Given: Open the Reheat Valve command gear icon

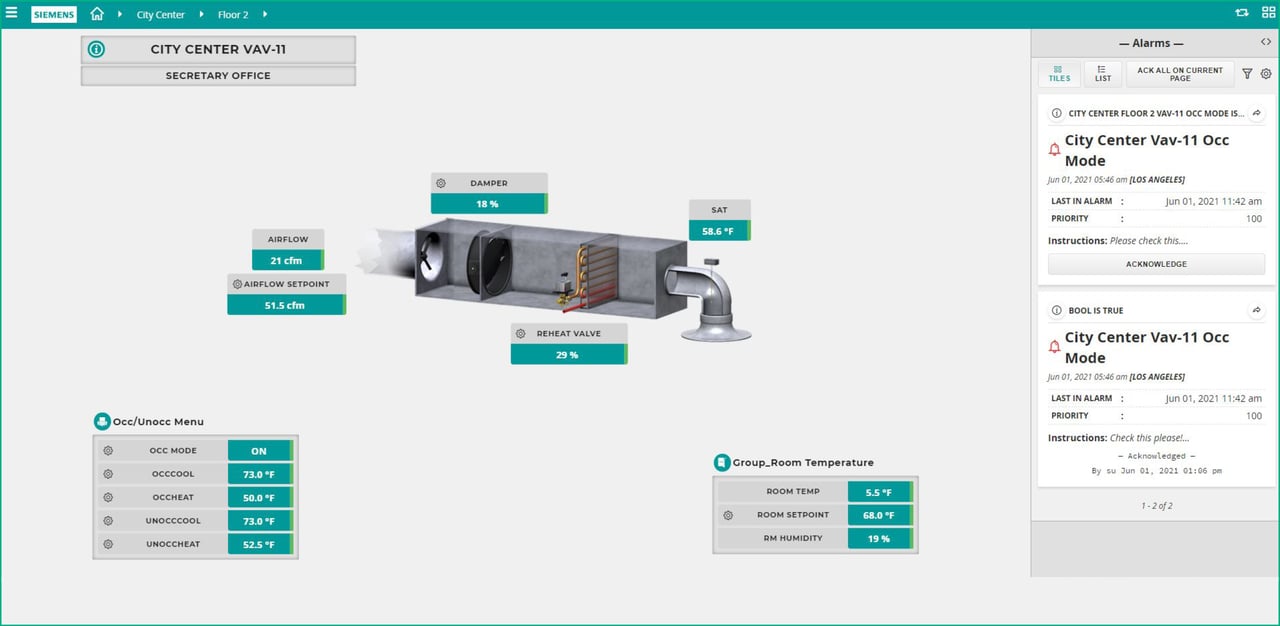Looking at the screenshot, I should click(519, 333).
